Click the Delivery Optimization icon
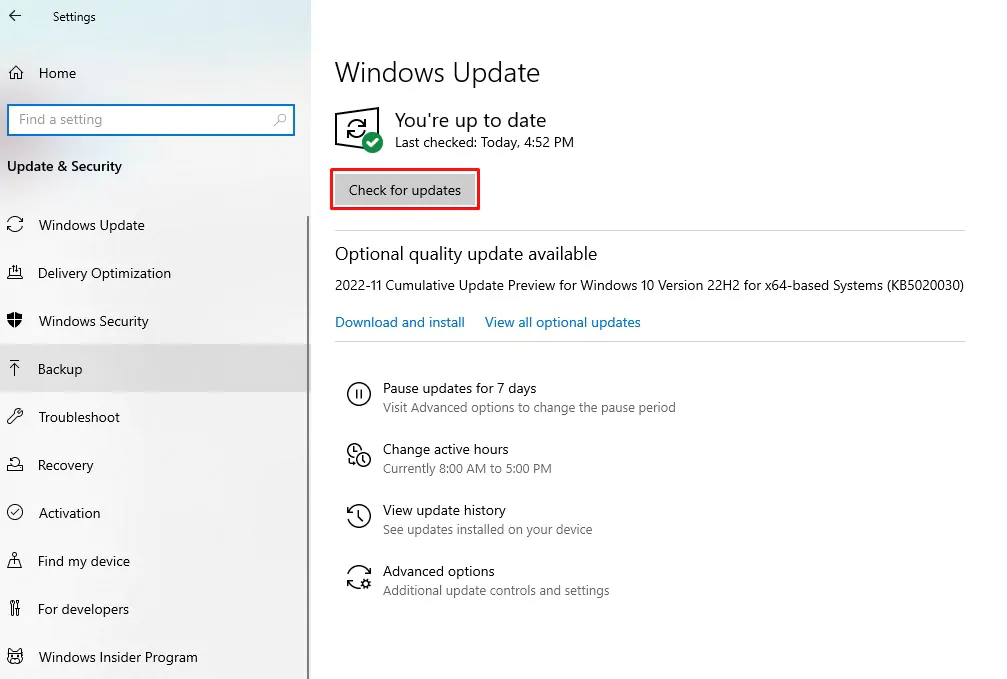Screen dimensions: 1007x679 15,272
